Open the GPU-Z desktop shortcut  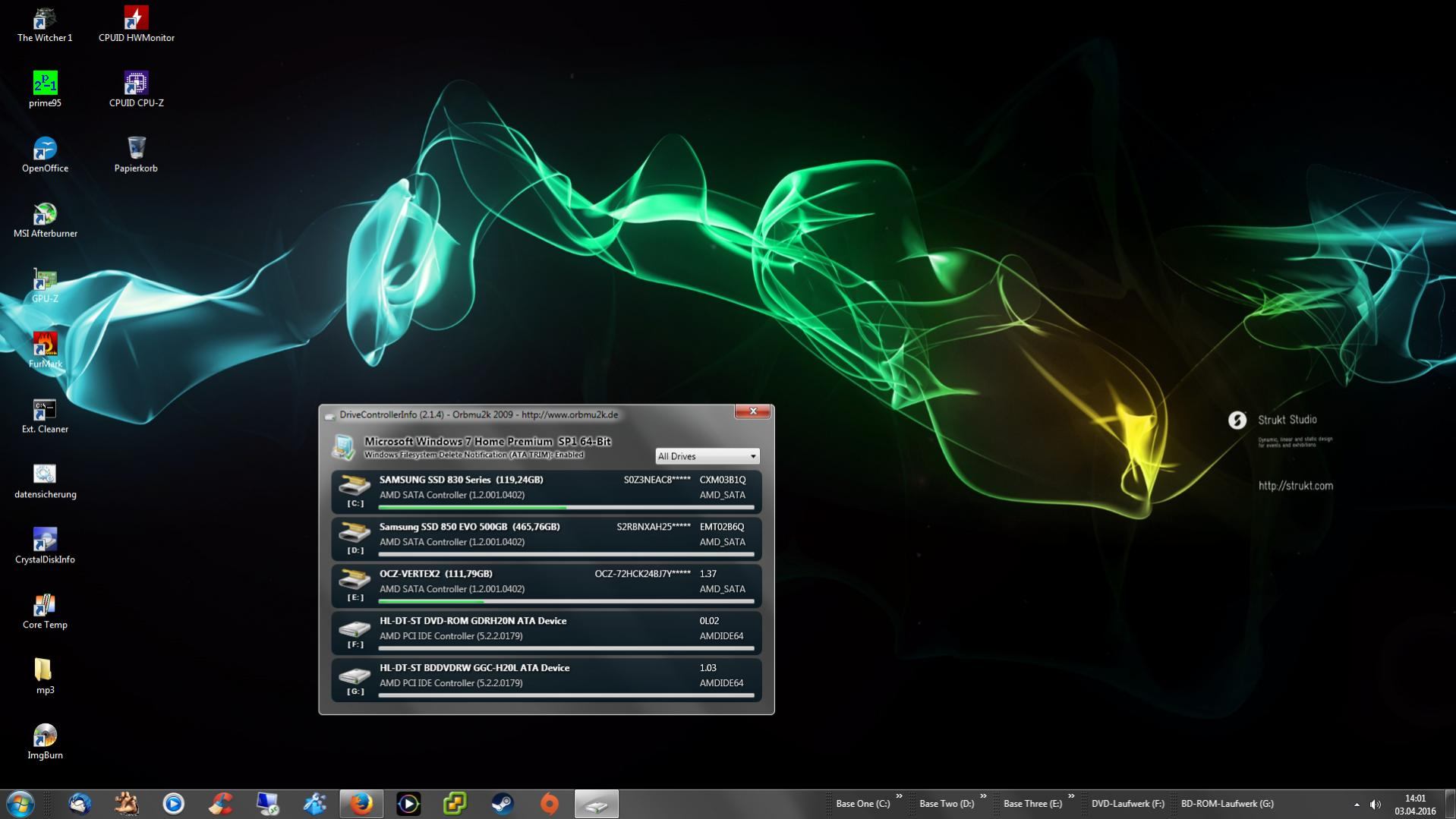45,285
